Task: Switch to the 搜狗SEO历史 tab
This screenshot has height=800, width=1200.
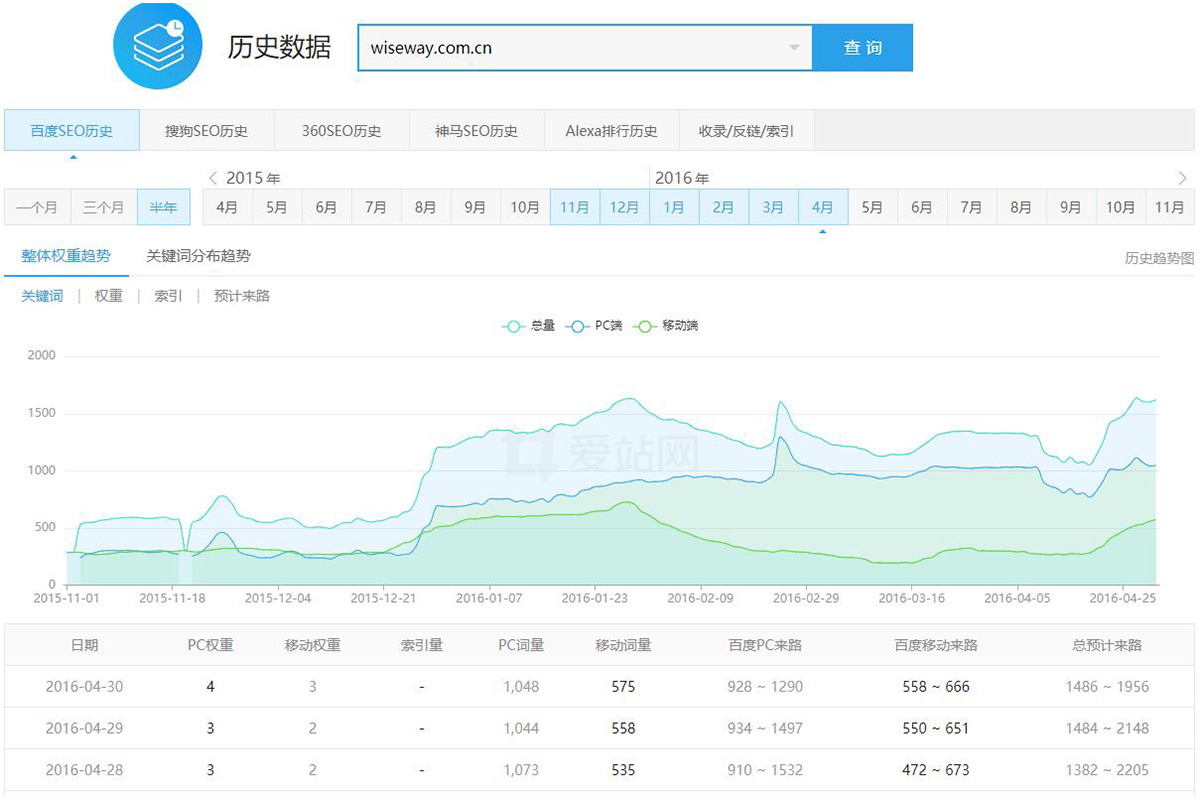Action: tap(207, 129)
